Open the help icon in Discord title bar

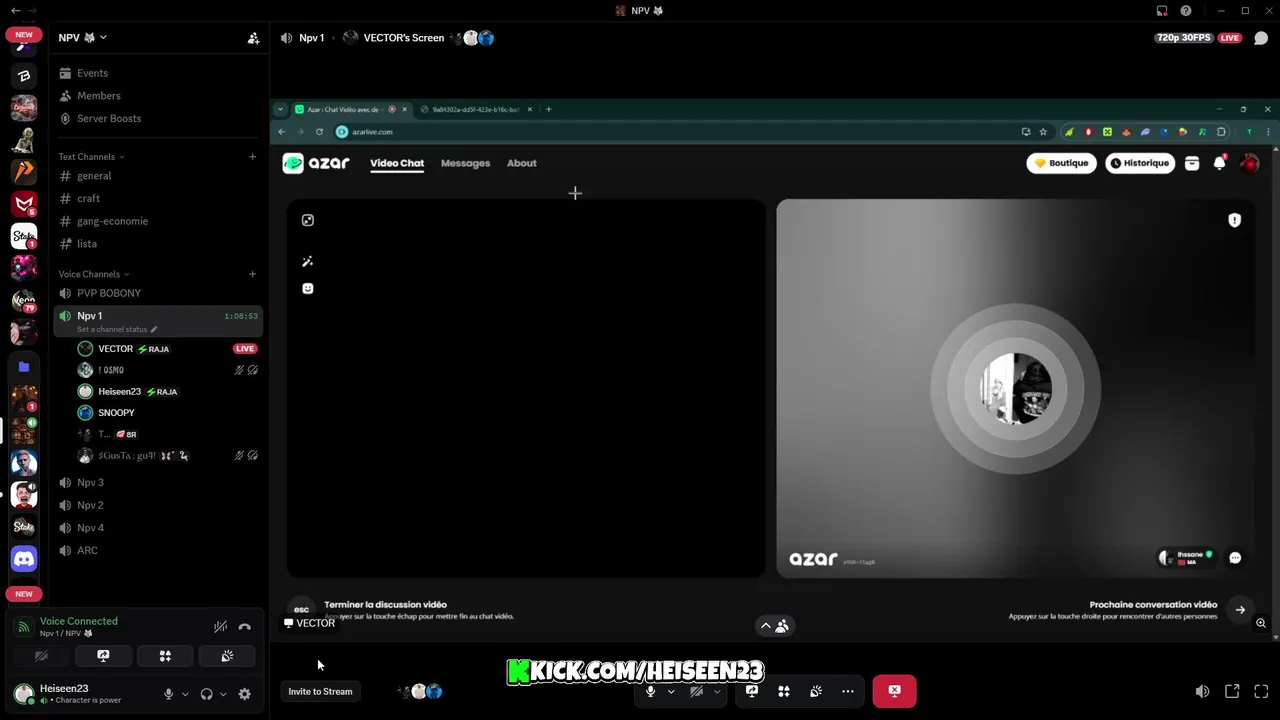[1186, 11]
